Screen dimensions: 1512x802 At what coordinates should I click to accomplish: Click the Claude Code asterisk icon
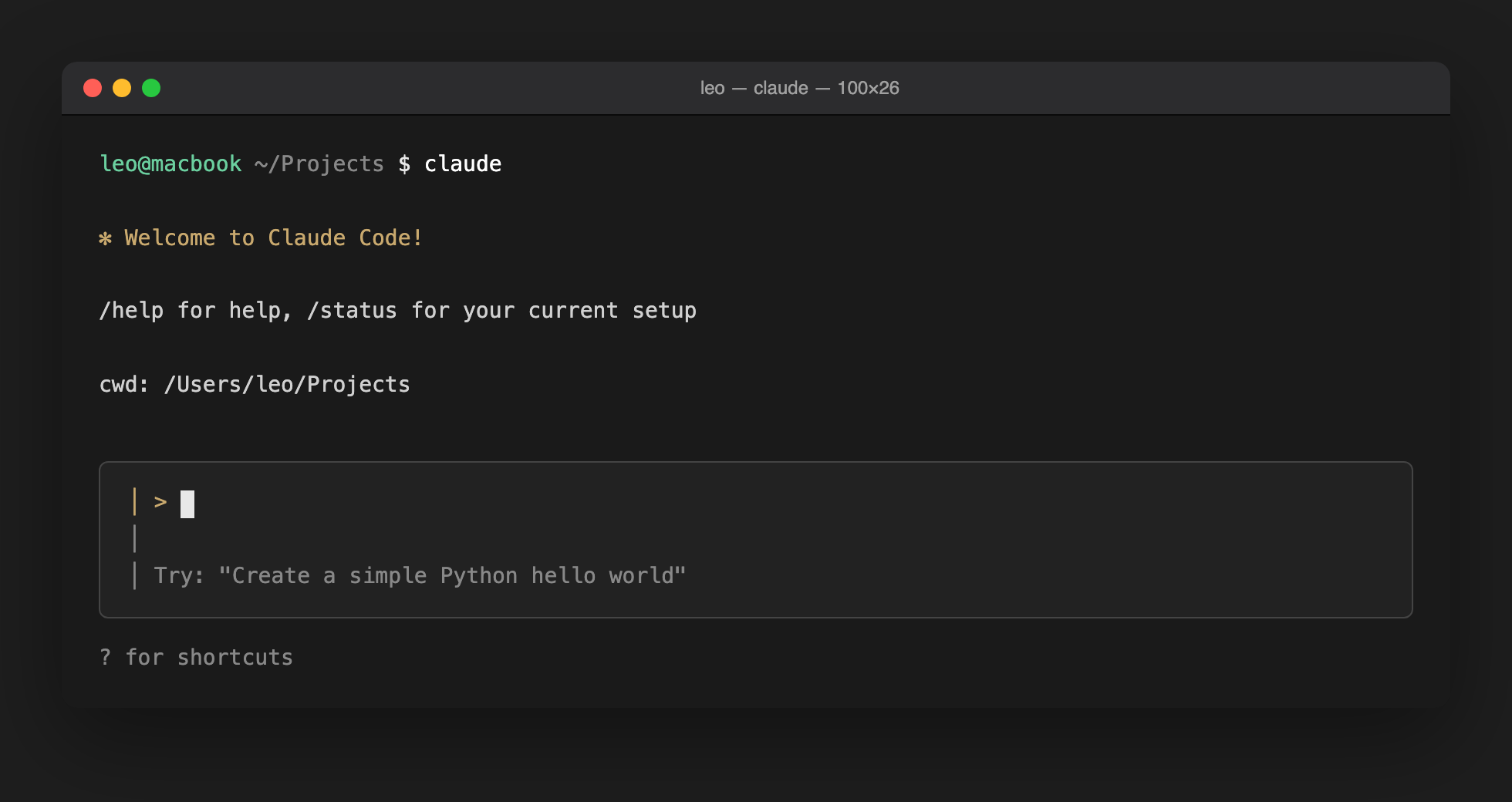[107, 238]
